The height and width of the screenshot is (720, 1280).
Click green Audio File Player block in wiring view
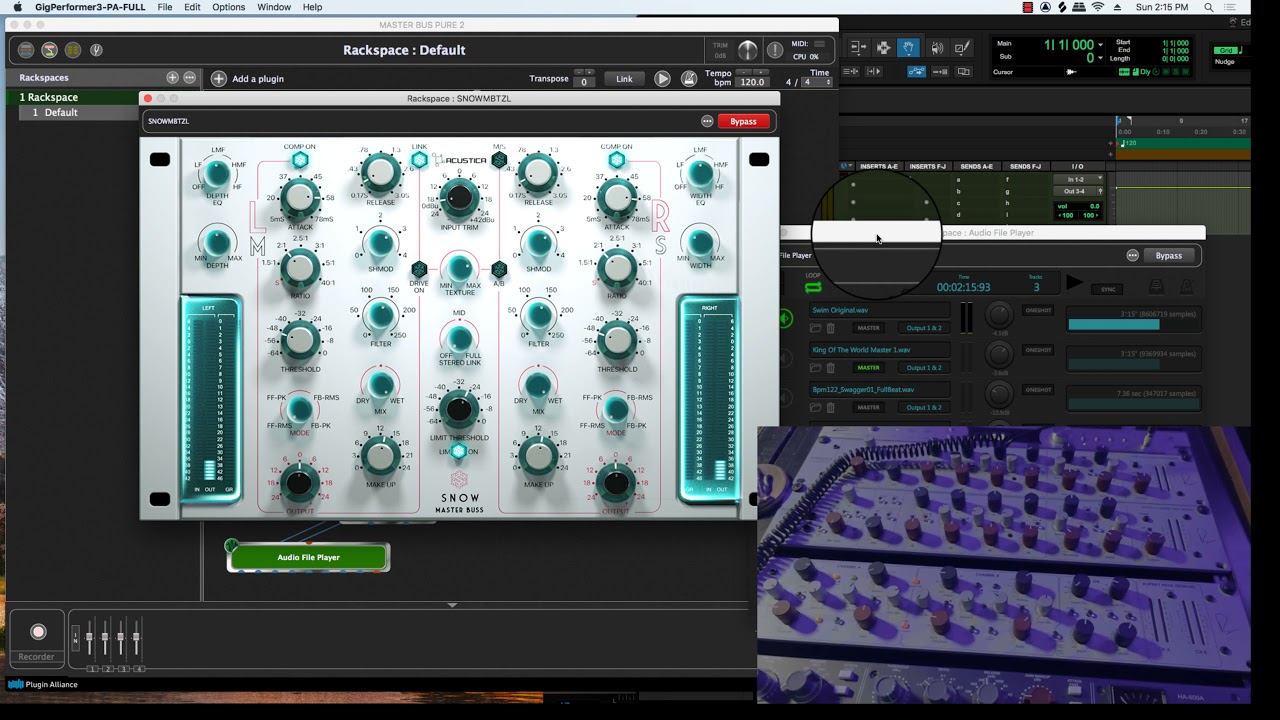click(308, 557)
